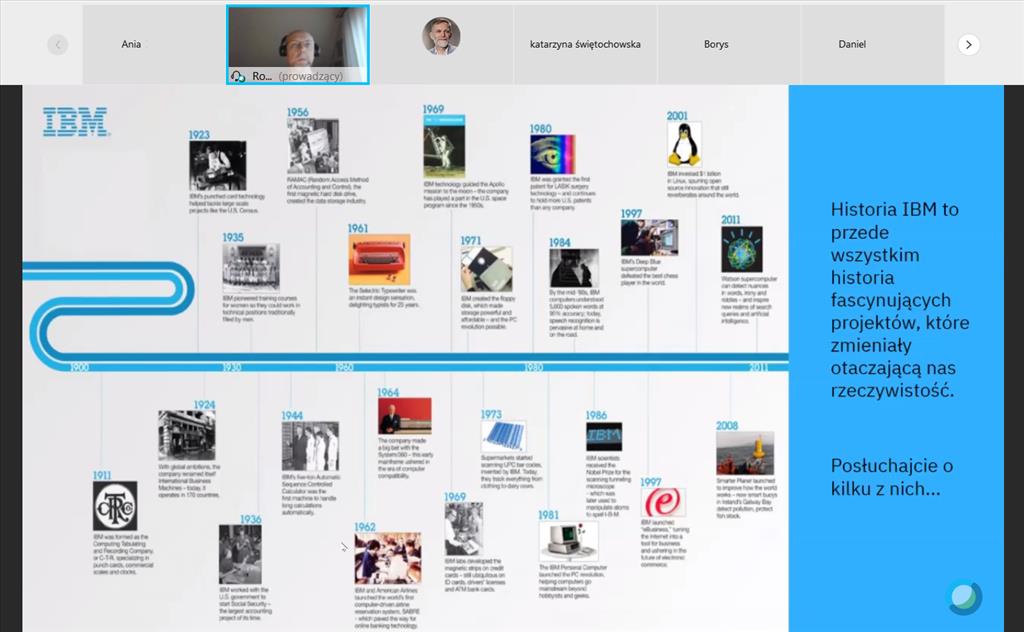Click the "1962" year label
Image resolution: width=1024 pixels, height=632 pixels.
click(365, 526)
